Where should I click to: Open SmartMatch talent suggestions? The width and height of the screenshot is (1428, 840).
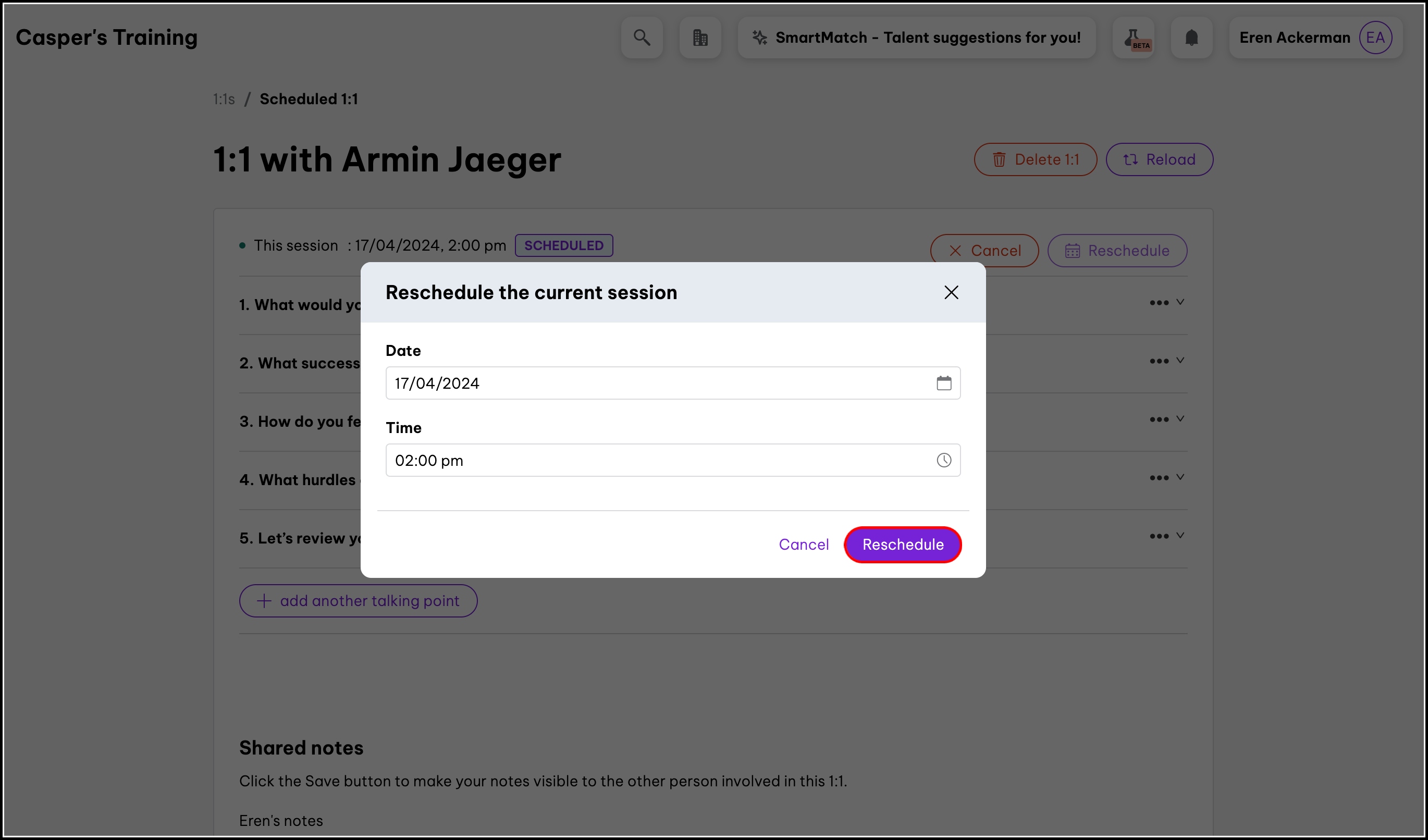(916, 38)
